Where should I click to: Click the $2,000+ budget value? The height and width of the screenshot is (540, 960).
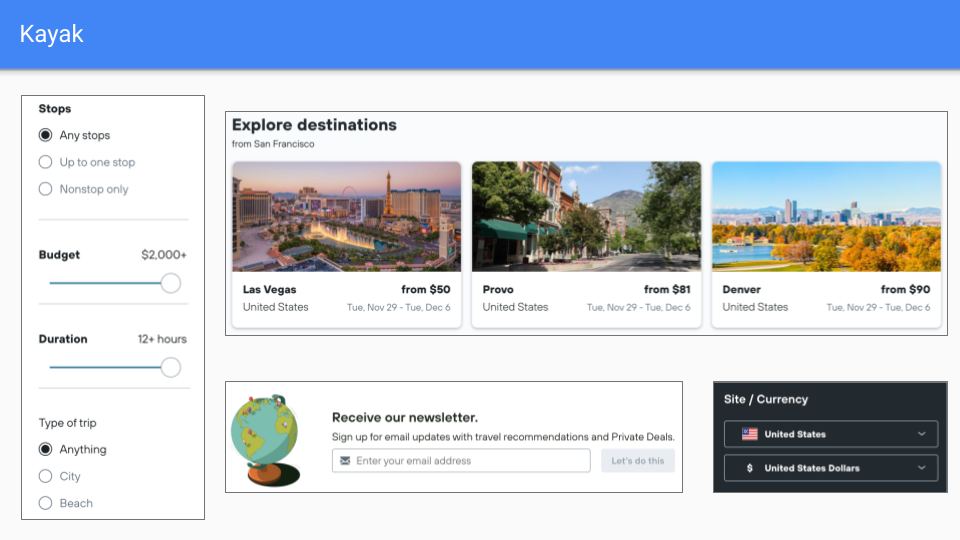tap(163, 255)
